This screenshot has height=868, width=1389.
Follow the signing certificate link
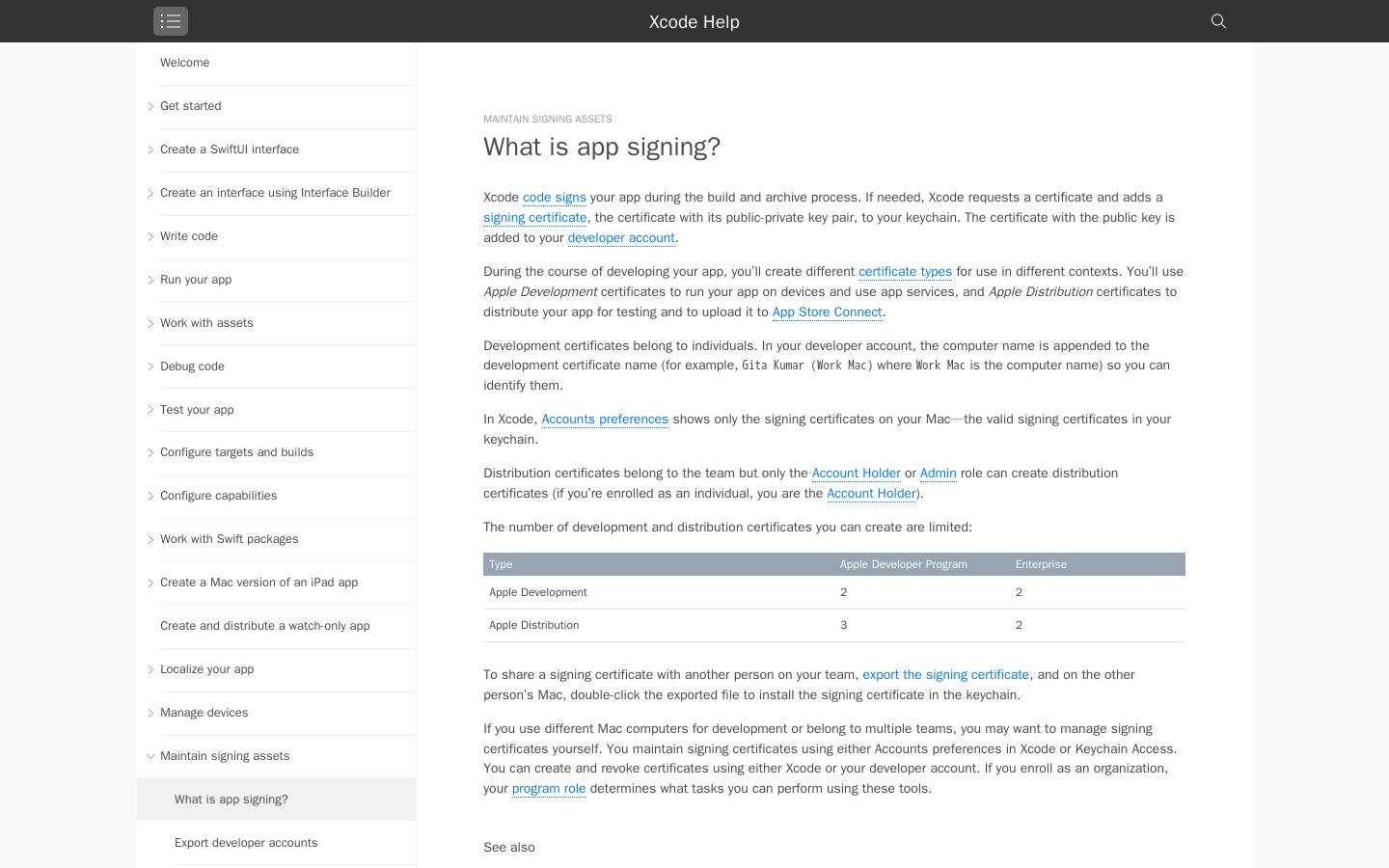coord(535,218)
